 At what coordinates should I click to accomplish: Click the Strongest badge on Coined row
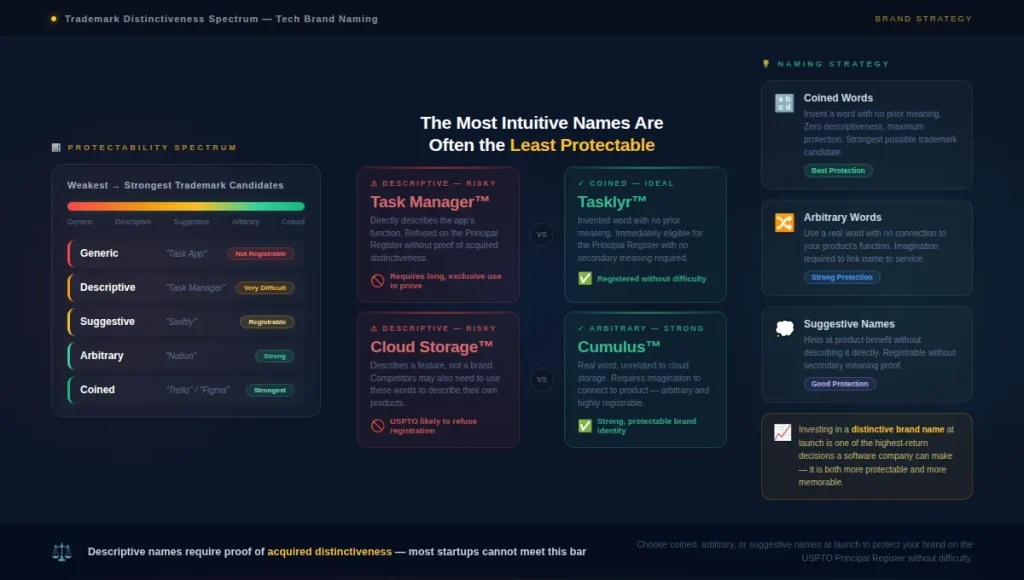point(270,390)
